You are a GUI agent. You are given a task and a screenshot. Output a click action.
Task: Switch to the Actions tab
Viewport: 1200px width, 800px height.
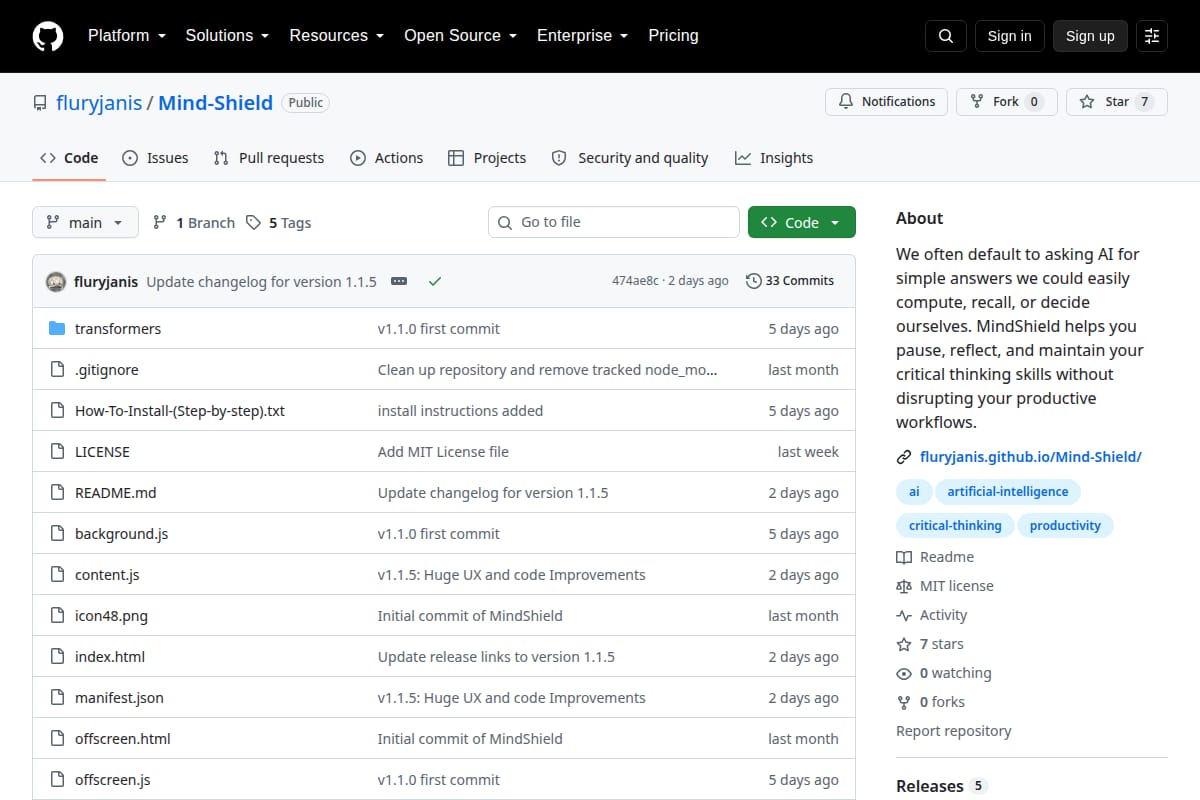pos(386,158)
